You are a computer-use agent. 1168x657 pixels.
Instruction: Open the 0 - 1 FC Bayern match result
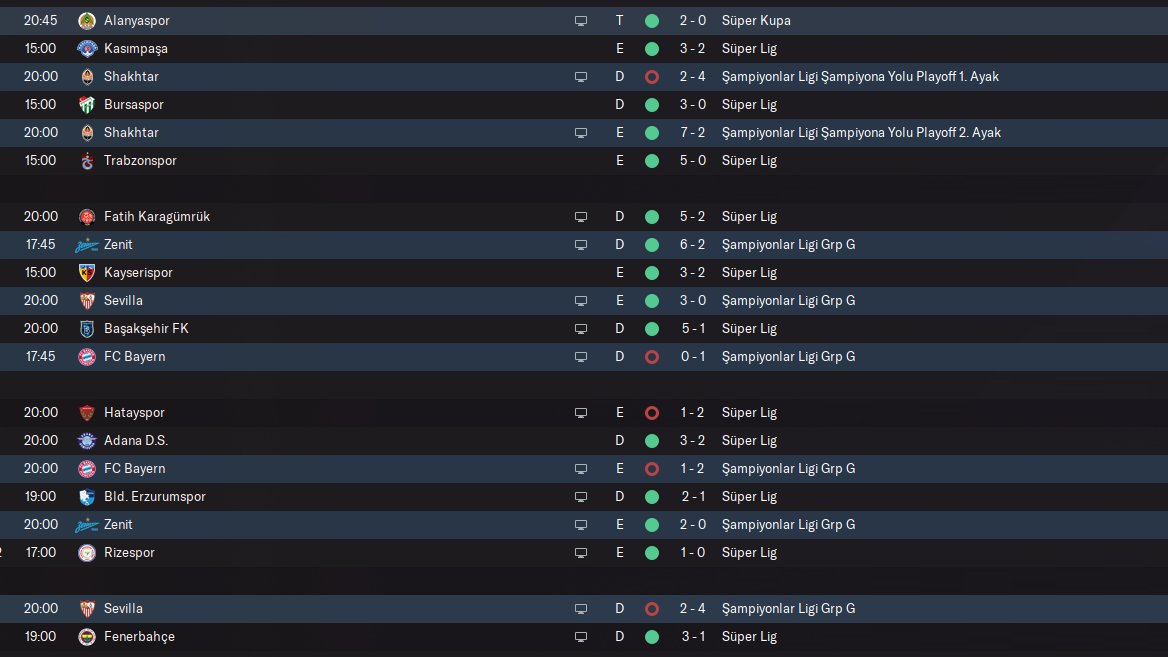693,357
